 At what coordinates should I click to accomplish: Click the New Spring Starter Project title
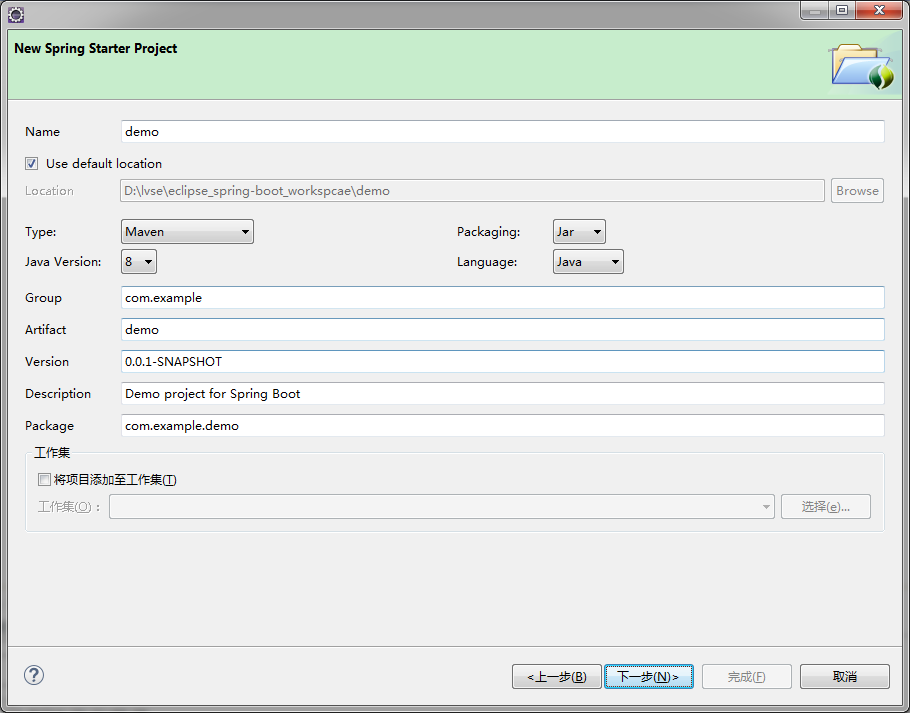tap(96, 49)
